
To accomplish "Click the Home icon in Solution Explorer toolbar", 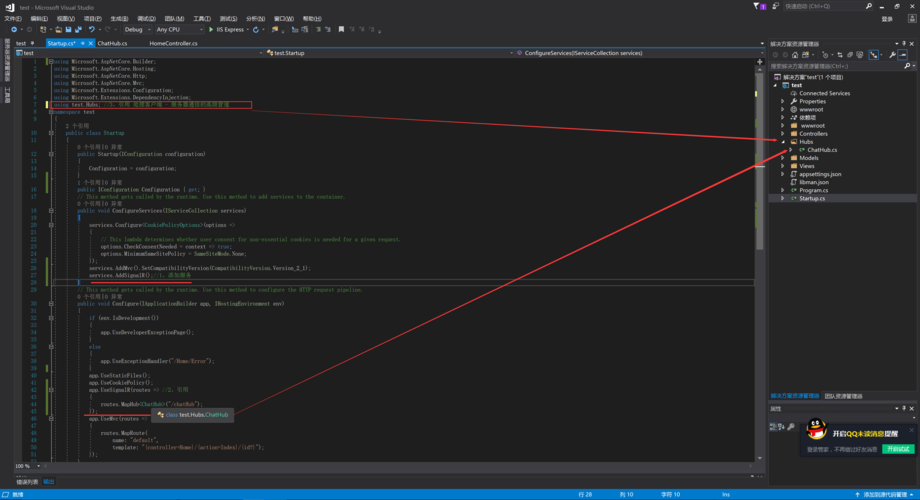I will (795, 55).
